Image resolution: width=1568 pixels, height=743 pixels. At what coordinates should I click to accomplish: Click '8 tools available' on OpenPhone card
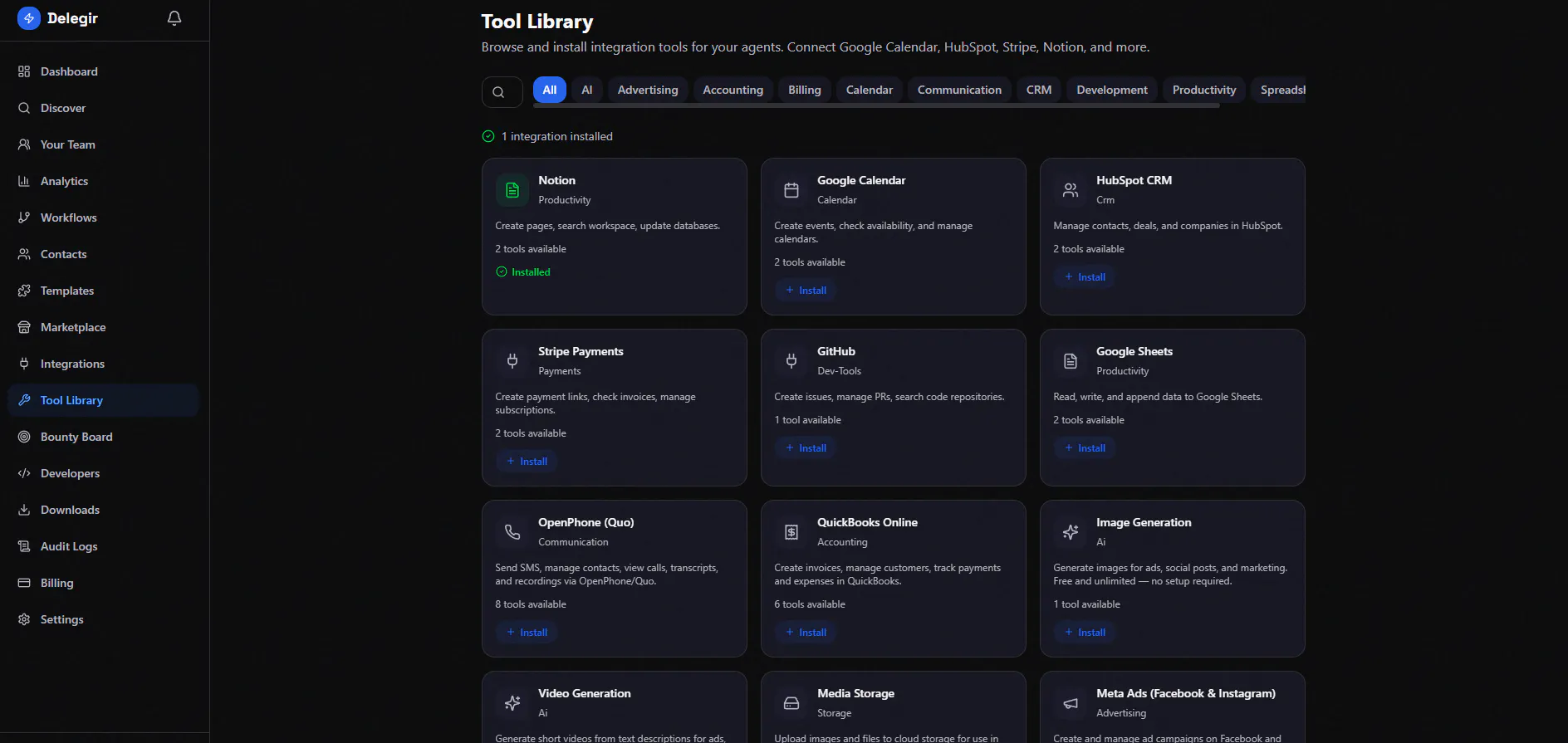[531, 604]
